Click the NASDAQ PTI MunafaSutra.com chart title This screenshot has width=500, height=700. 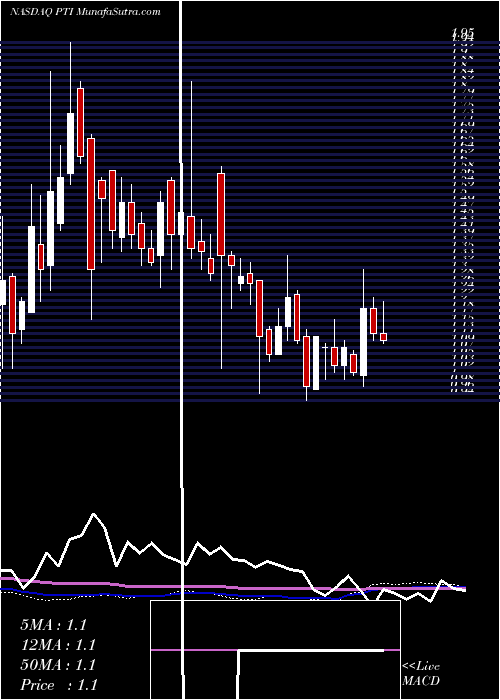coord(85,12)
